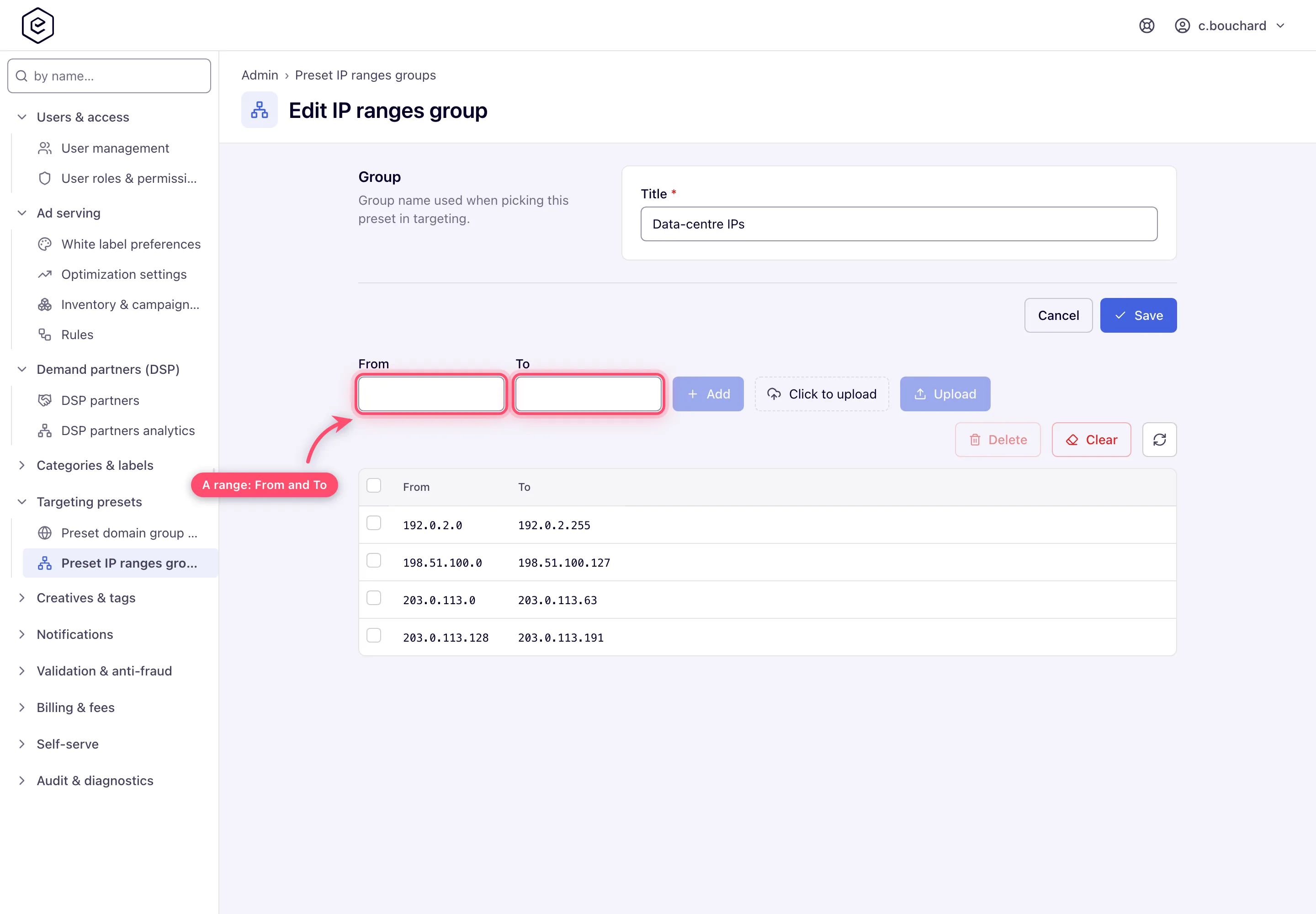Click the shield icon for User roles
The height and width of the screenshot is (914, 1316).
coord(45,178)
